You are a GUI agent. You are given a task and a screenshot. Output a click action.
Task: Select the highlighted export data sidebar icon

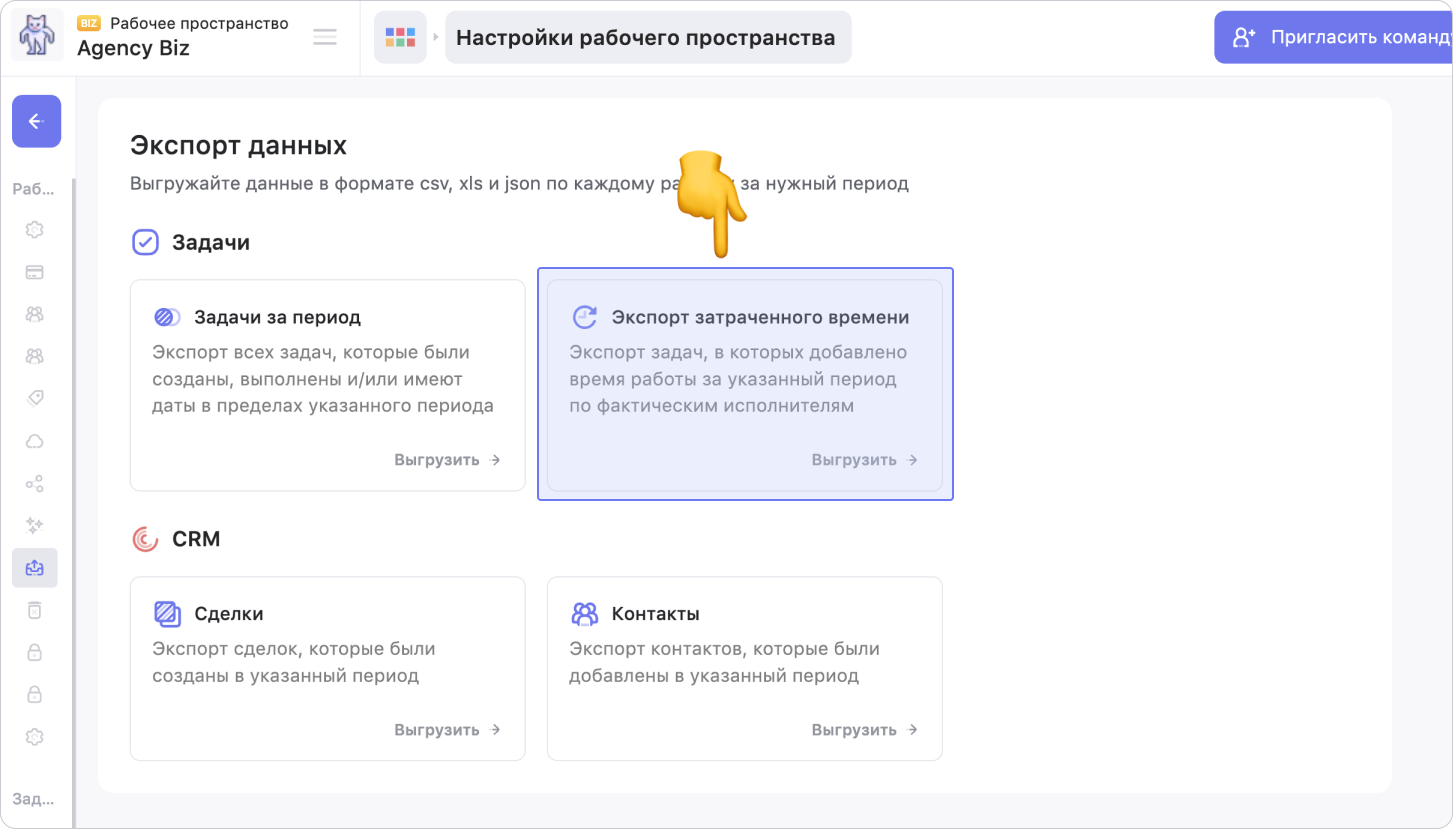click(x=34, y=567)
